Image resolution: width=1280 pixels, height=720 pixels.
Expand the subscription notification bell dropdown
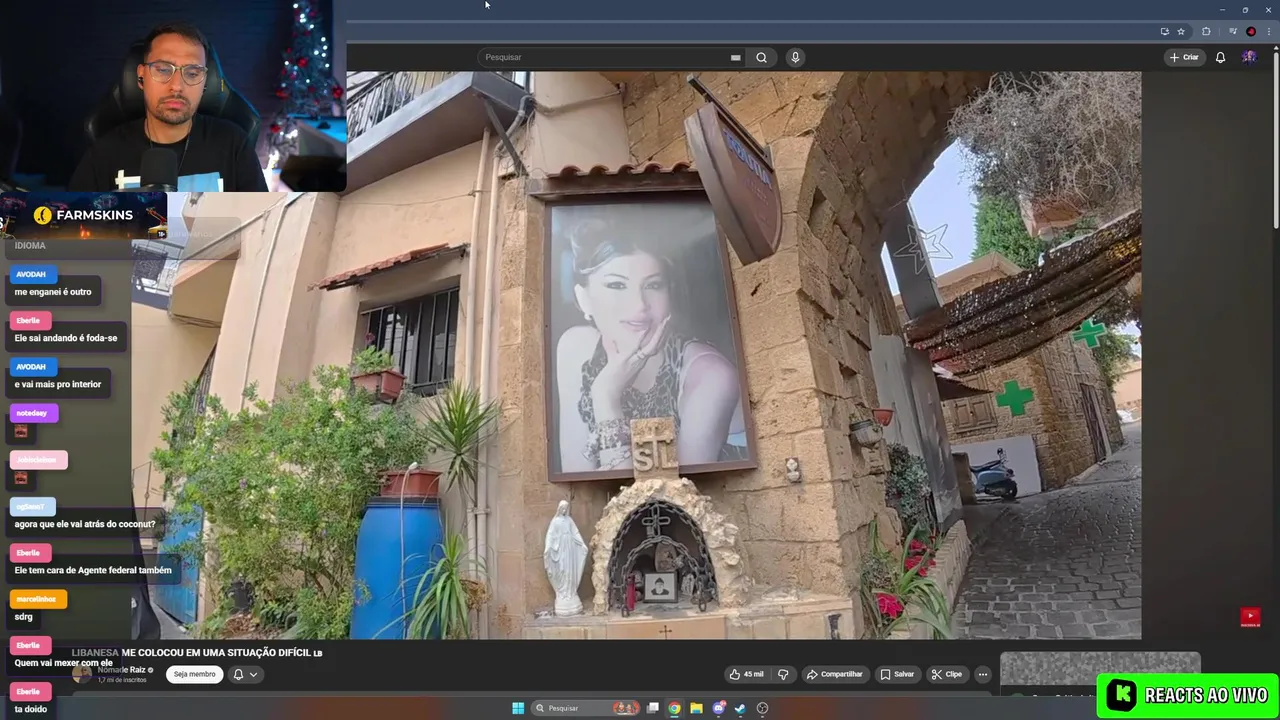[x=246, y=674]
